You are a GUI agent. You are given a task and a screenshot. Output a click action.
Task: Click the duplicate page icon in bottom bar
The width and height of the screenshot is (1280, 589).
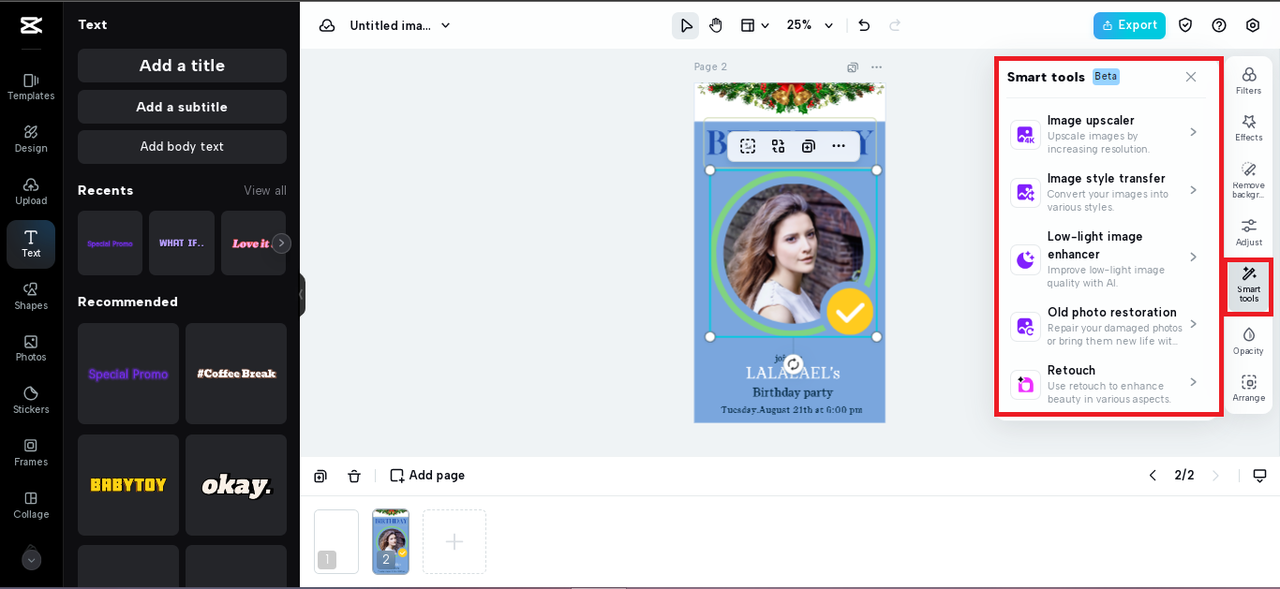pyautogui.click(x=320, y=476)
